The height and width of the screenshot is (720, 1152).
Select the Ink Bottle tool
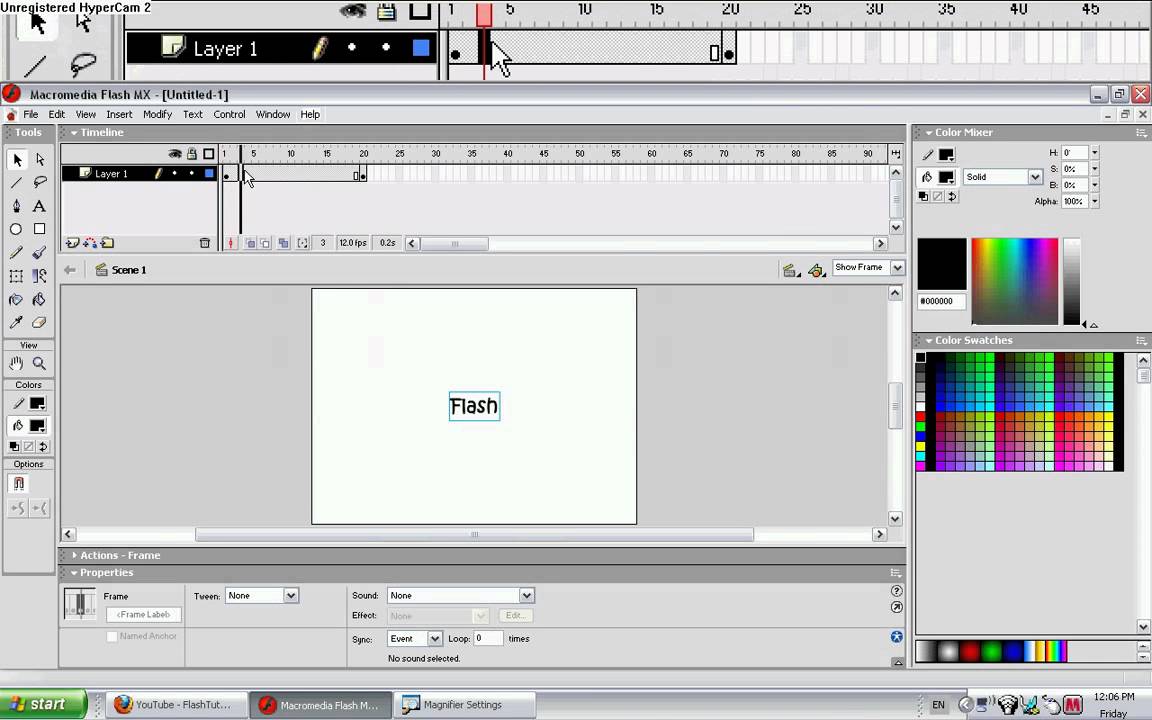(17, 300)
